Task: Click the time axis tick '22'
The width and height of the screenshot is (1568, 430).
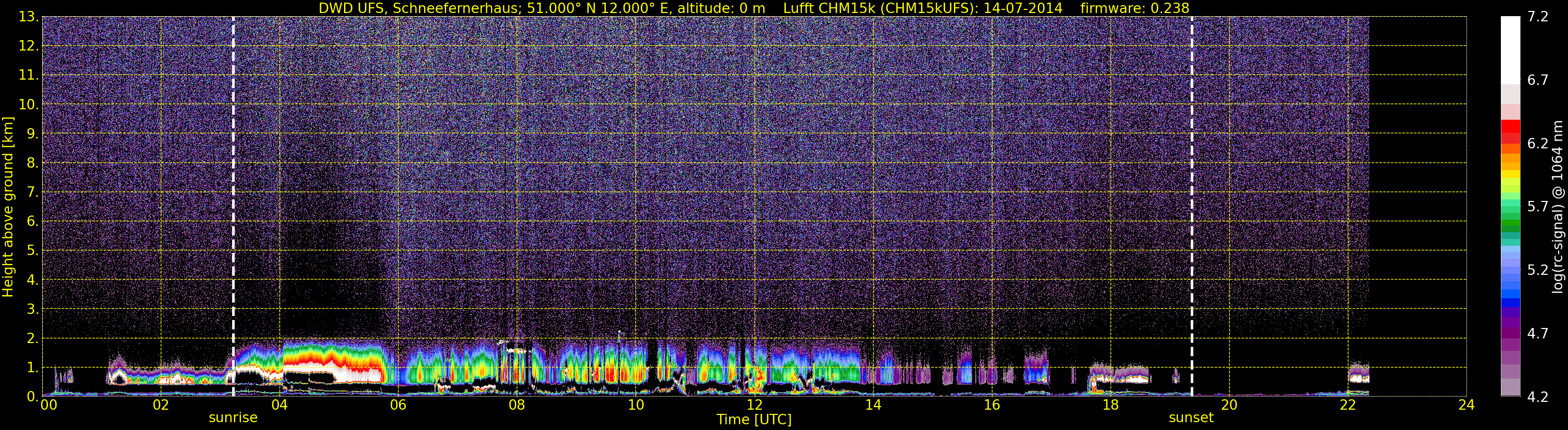Action: pos(1348,406)
